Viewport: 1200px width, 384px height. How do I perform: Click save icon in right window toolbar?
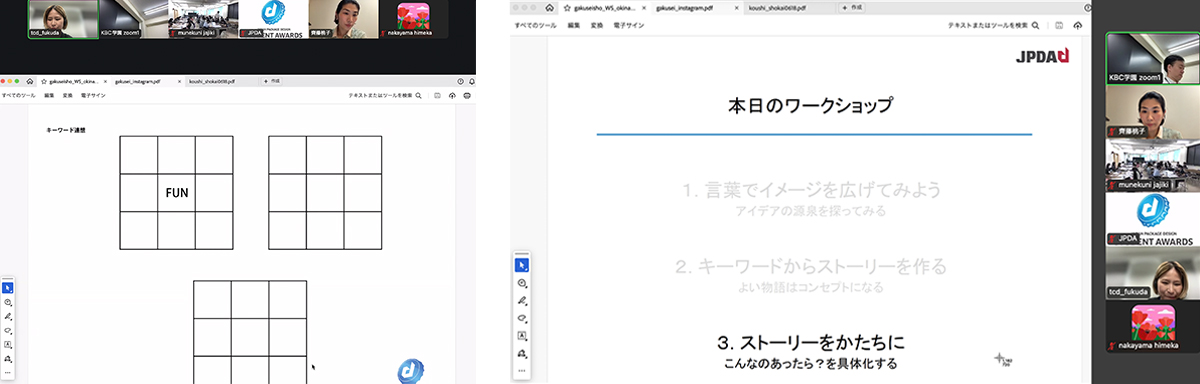point(1060,24)
